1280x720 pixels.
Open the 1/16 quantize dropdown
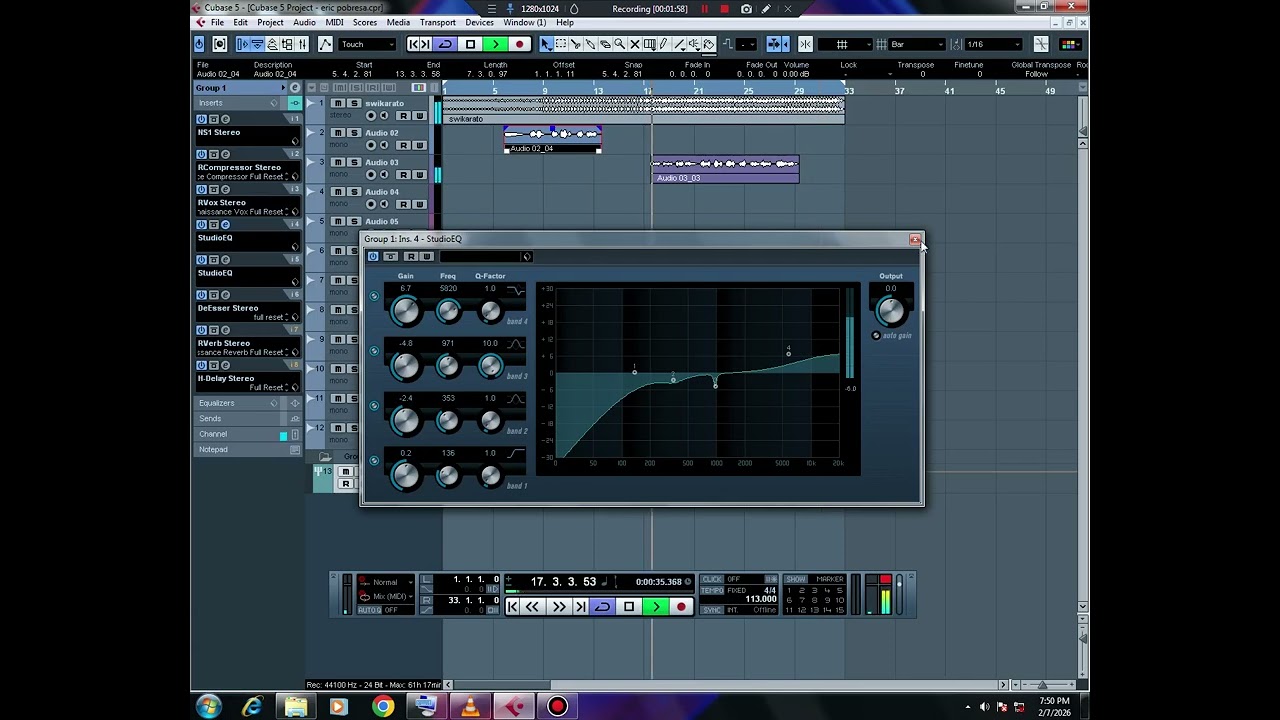(x=993, y=44)
